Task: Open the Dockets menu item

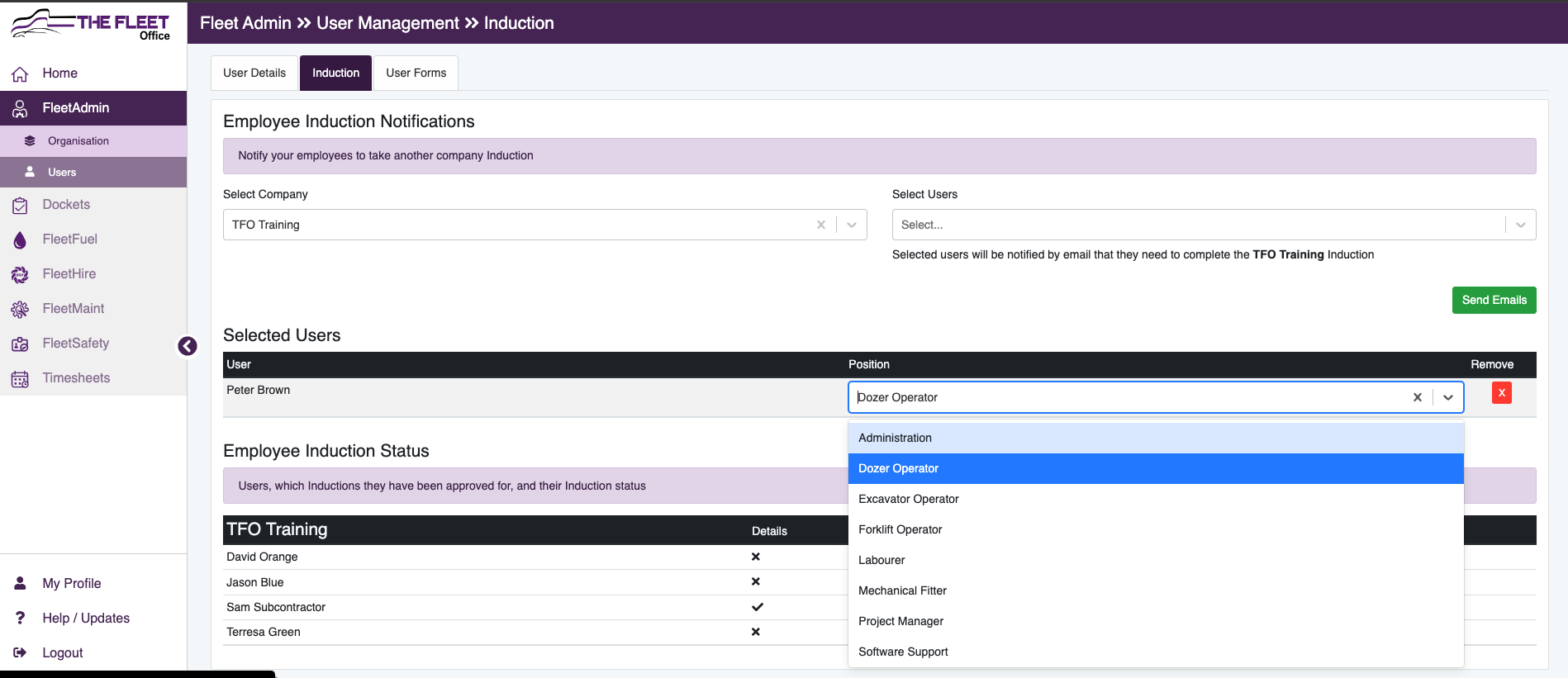Action: click(93, 205)
